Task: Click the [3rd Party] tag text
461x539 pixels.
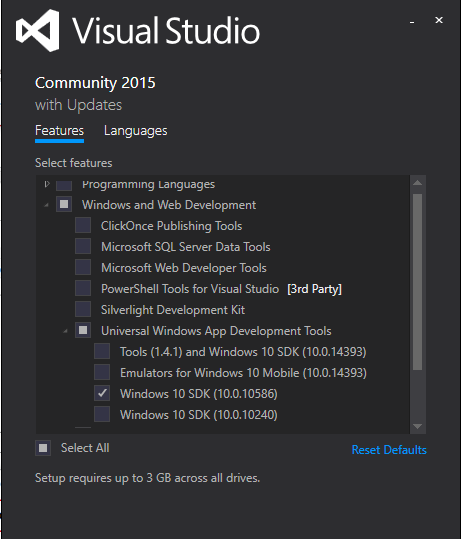Action: pyautogui.click(x=314, y=289)
